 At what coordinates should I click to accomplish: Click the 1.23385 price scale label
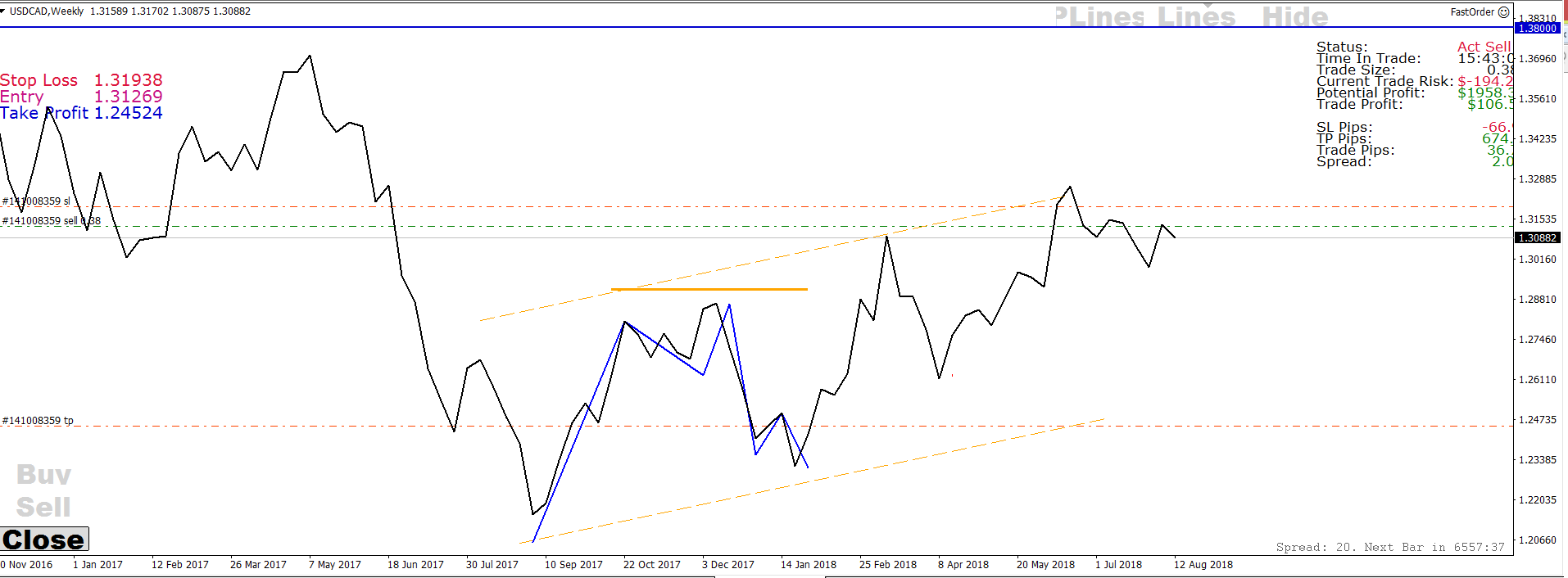(x=1538, y=460)
